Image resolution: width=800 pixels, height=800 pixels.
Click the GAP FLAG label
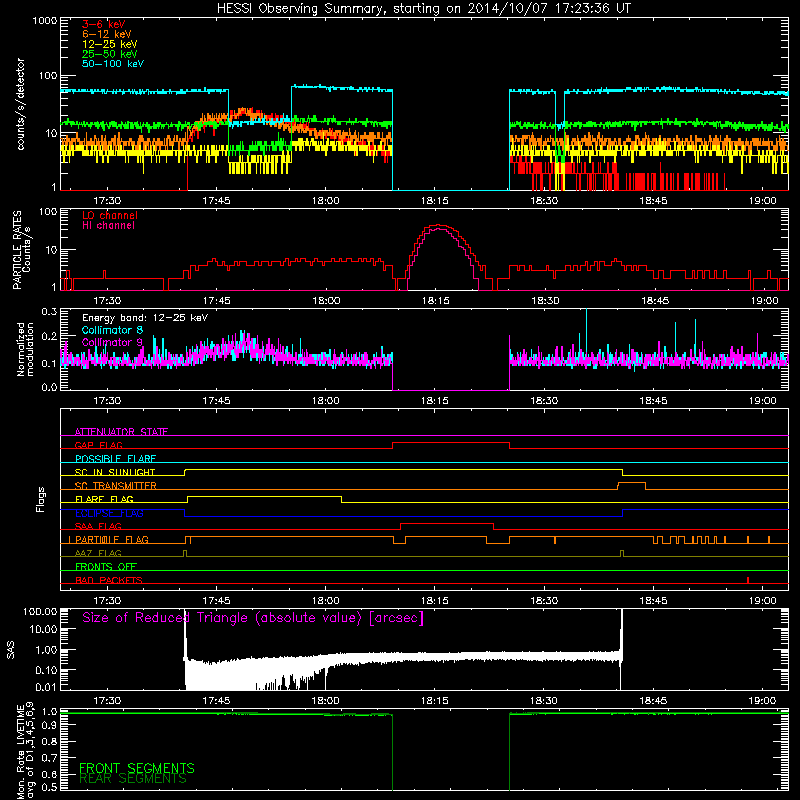(98, 445)
